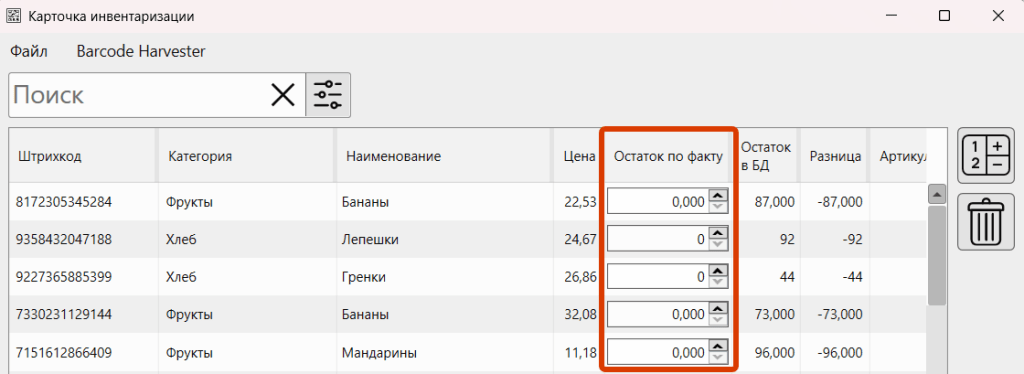Sort by Остаток по факту column header
The width and height of the screenshot is (1024, 374).
(x=668, y=156)
